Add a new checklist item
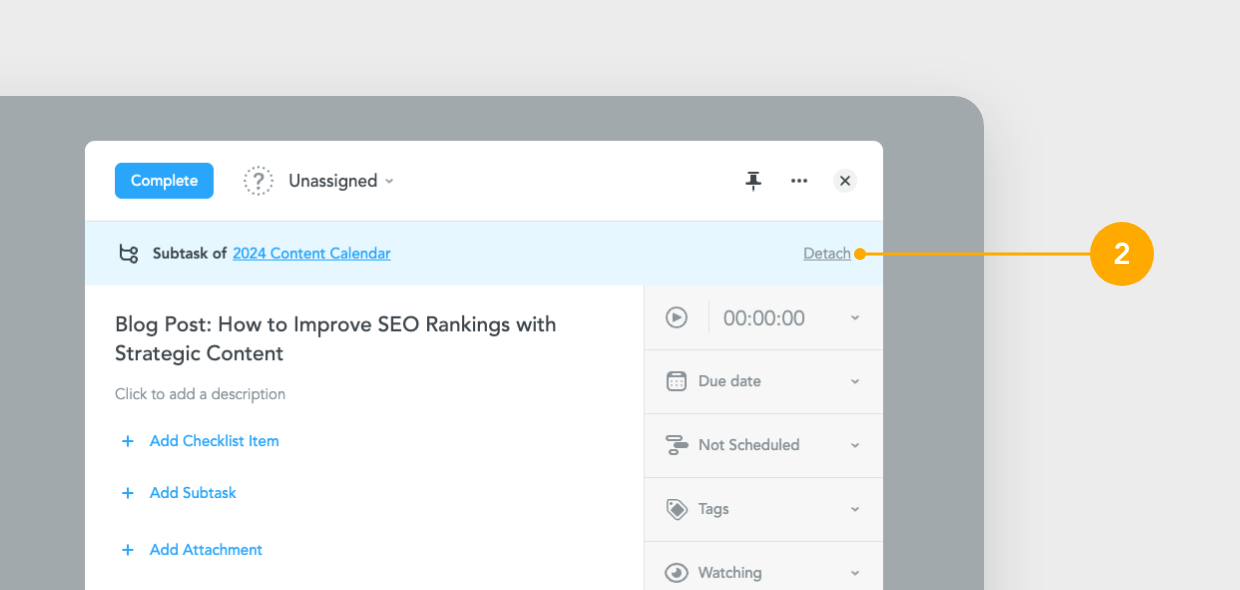The height and width of the screenshot is (590, 1240). (213, 440)
